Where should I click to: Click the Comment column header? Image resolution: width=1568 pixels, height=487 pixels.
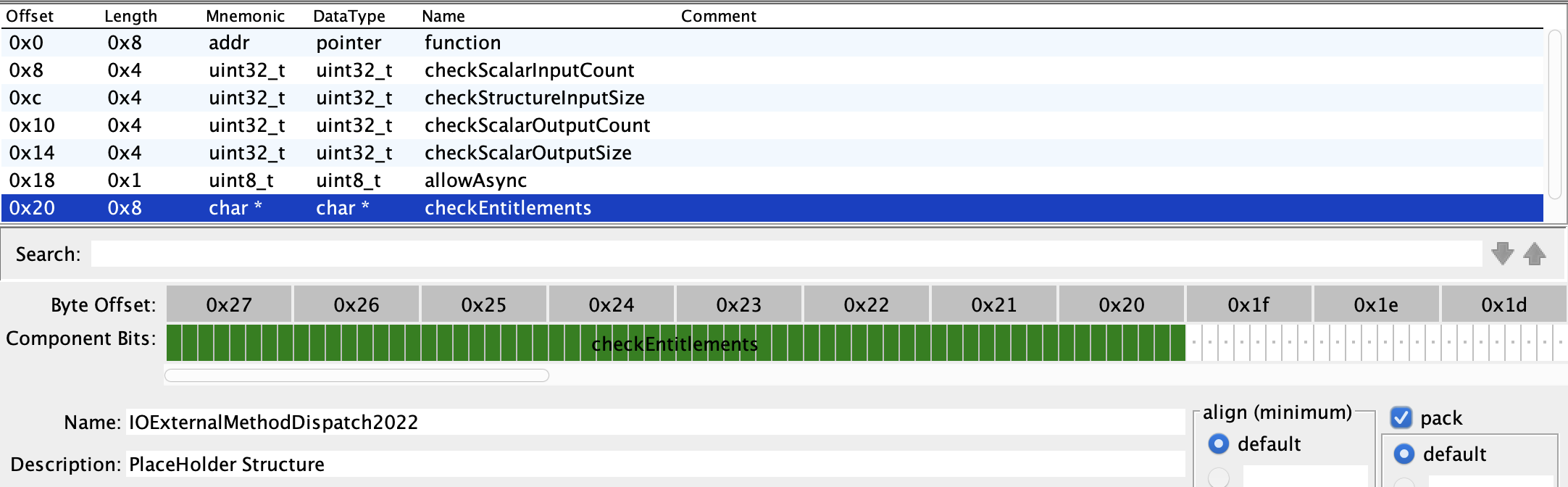click(718, 16)
